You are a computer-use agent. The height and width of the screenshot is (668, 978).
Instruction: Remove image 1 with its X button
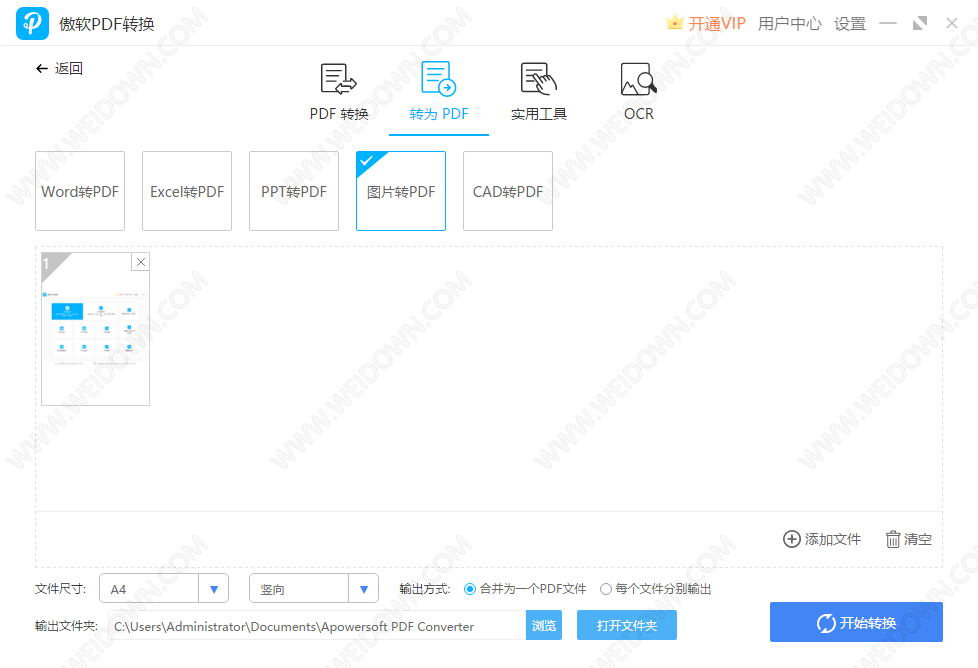141,262
